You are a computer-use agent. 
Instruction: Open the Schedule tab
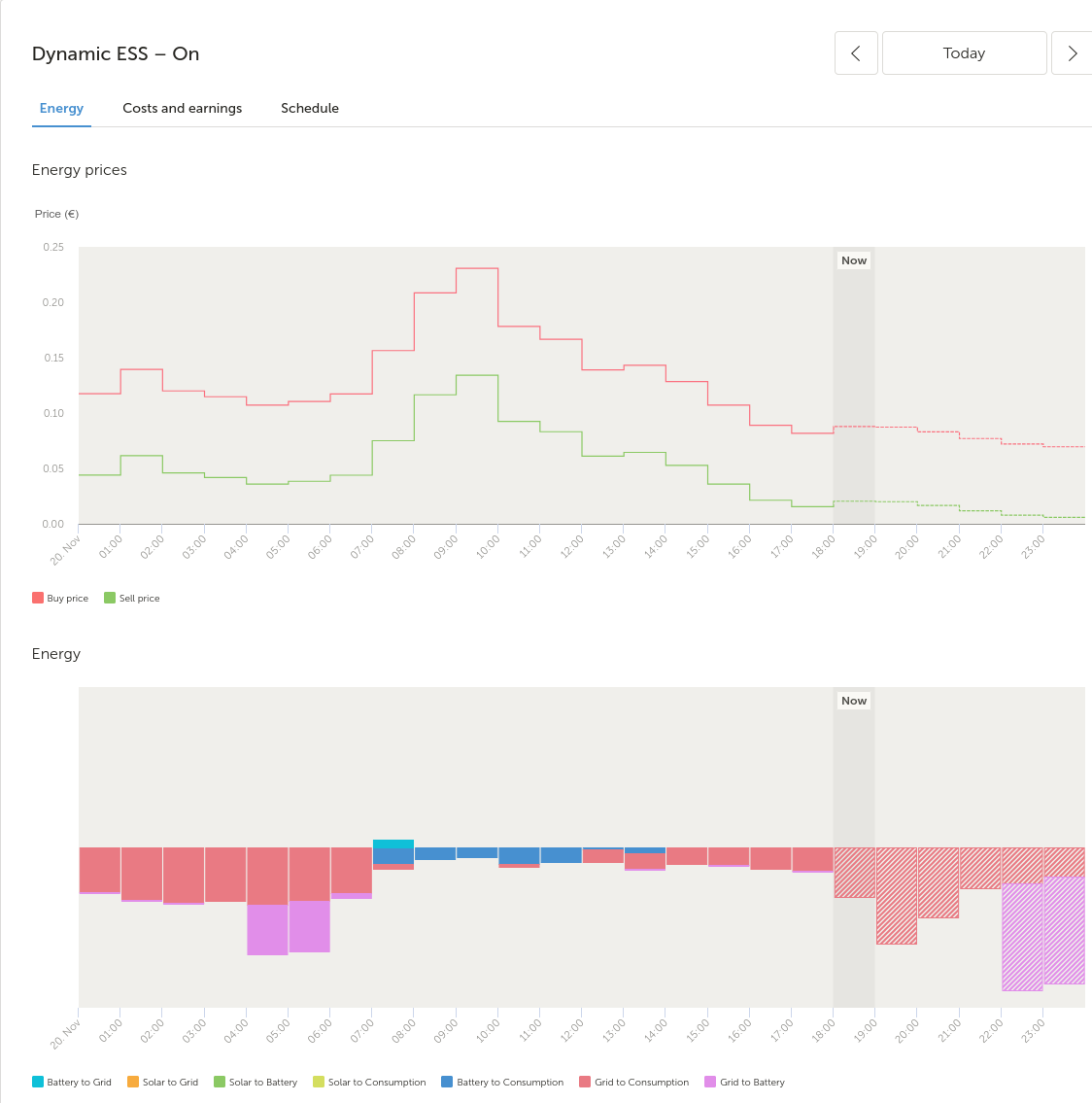click(x=309, y=108)
